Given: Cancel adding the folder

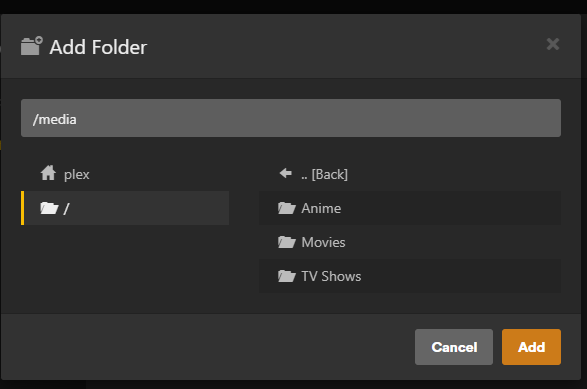Looking at the screenshot, I should point(454,347).
